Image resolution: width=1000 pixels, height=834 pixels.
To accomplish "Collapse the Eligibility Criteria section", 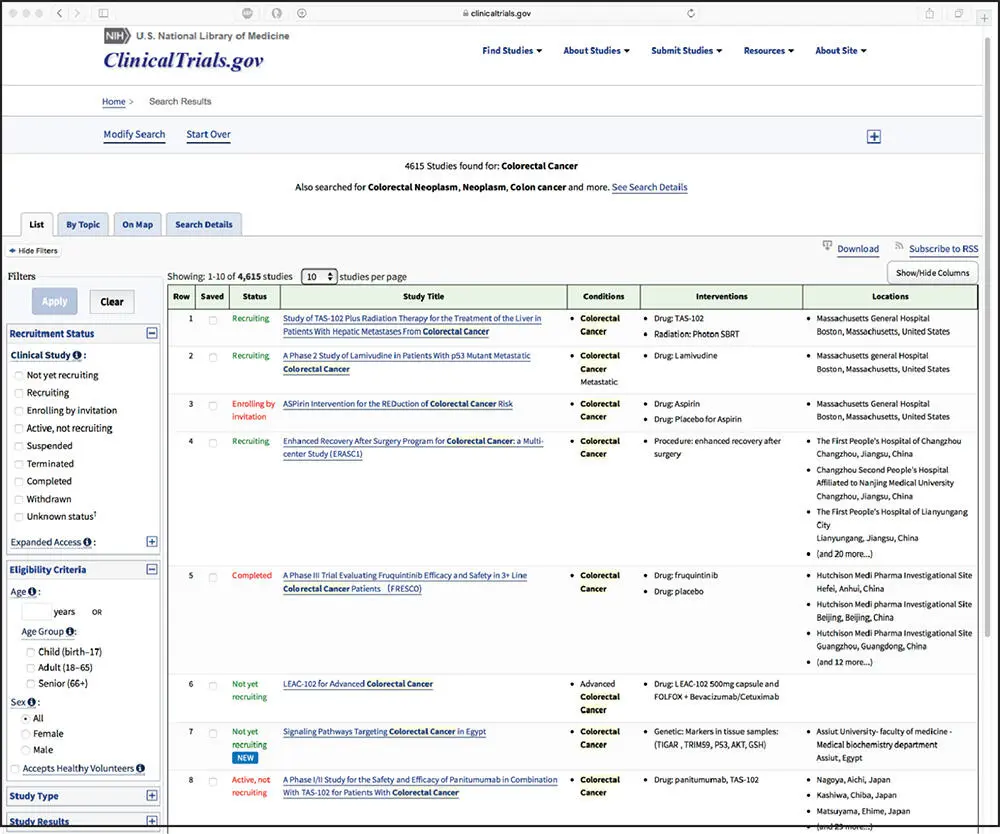I will (x=152, y=569).
